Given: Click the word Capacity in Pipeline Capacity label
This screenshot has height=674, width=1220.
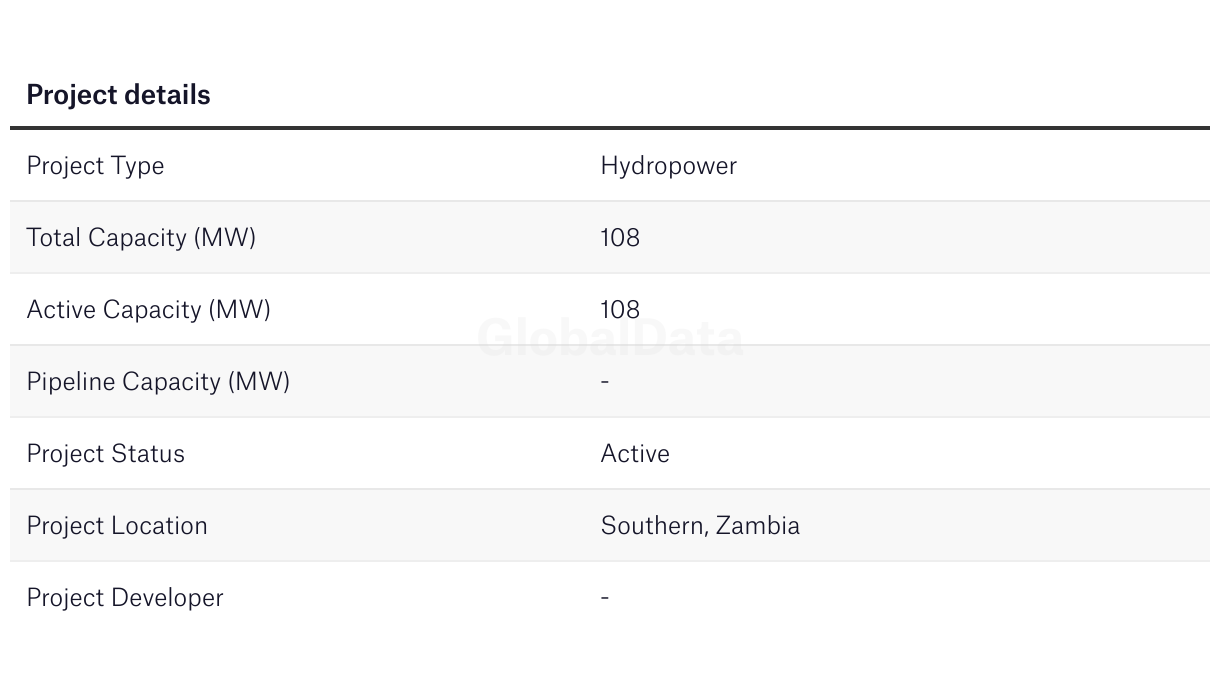Looking at the screenshot, I should tap(174, 382).
